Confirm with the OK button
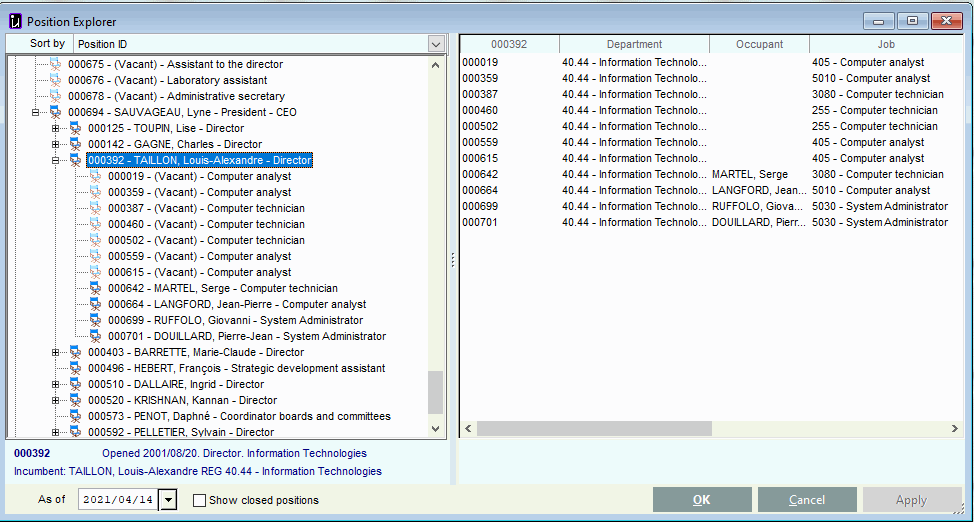Screen dimensions: 974x522 point(702,500)
